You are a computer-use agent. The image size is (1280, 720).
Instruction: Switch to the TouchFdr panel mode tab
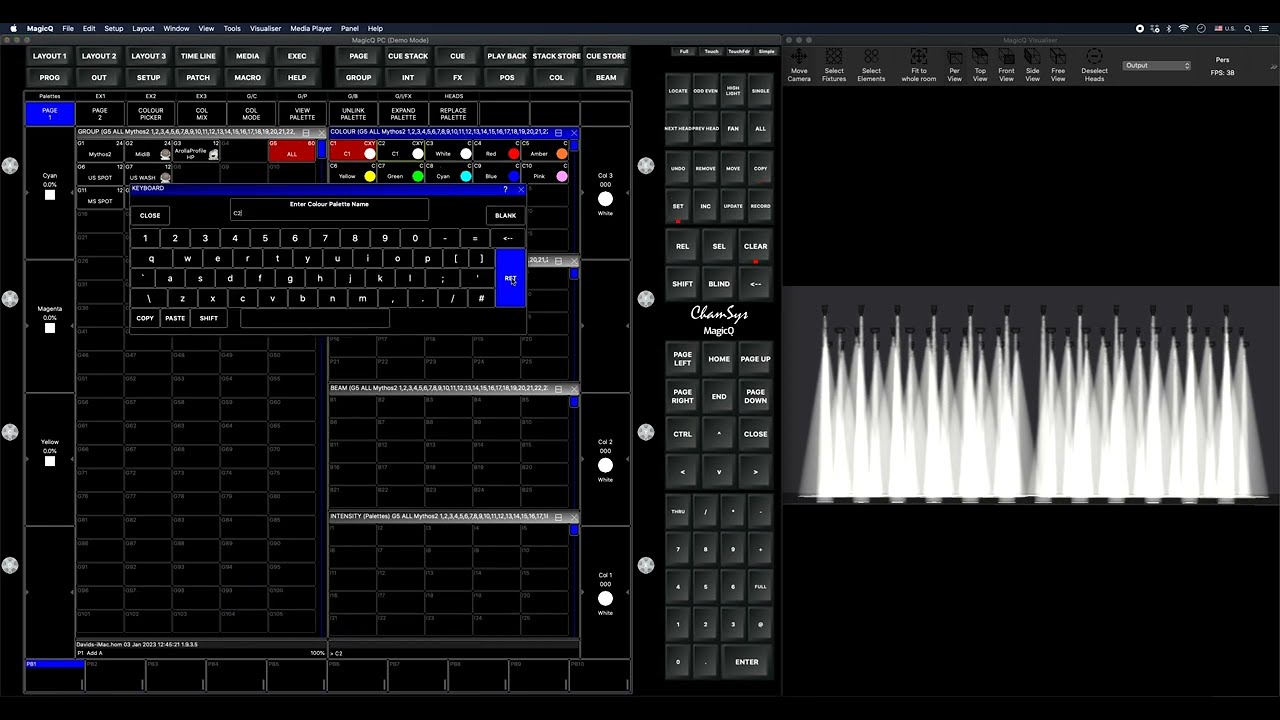tap(739, 51)
